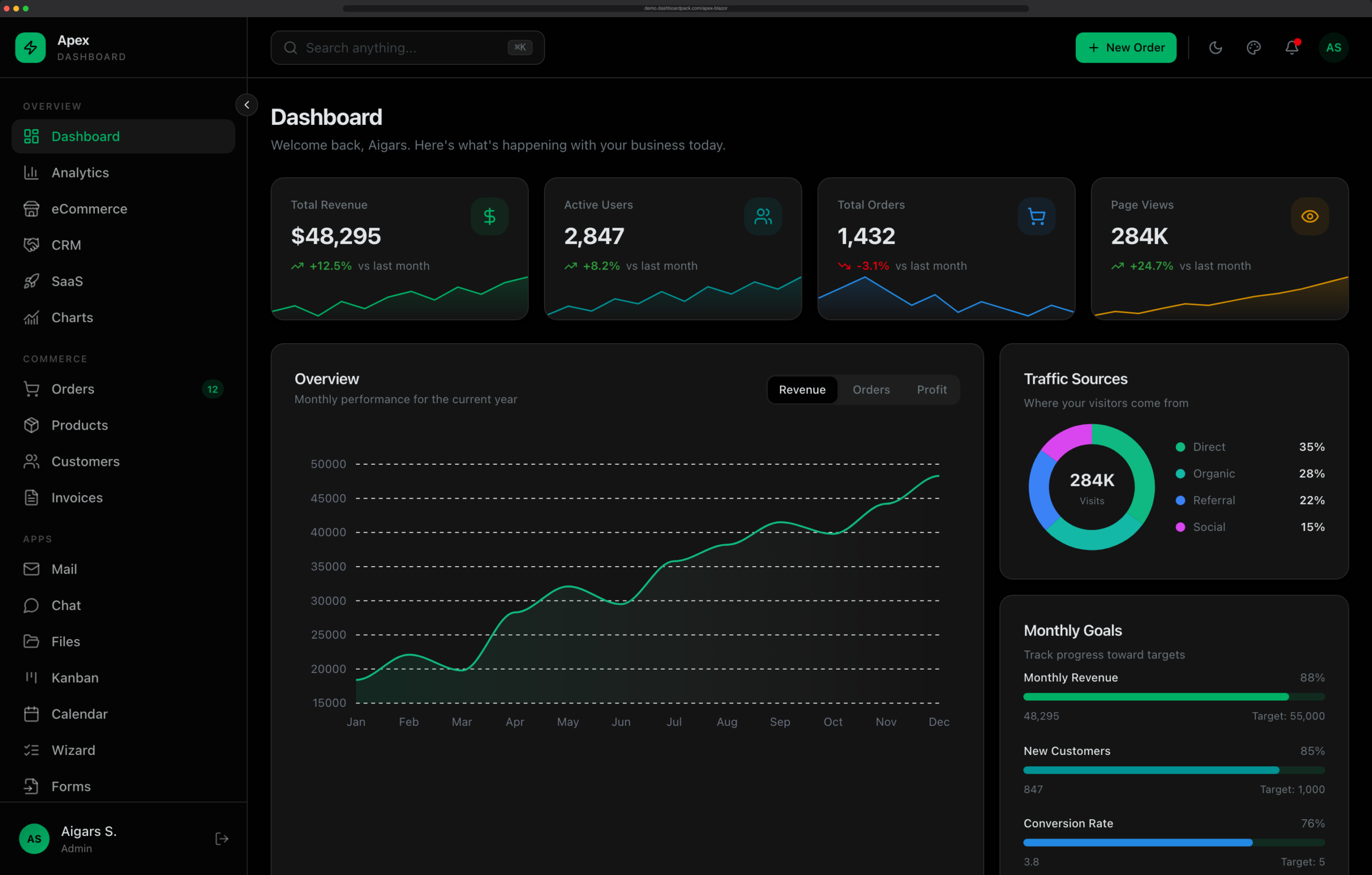Open the Charts page
Viewport: 1372px width, 875px height.
pos(123,317)
